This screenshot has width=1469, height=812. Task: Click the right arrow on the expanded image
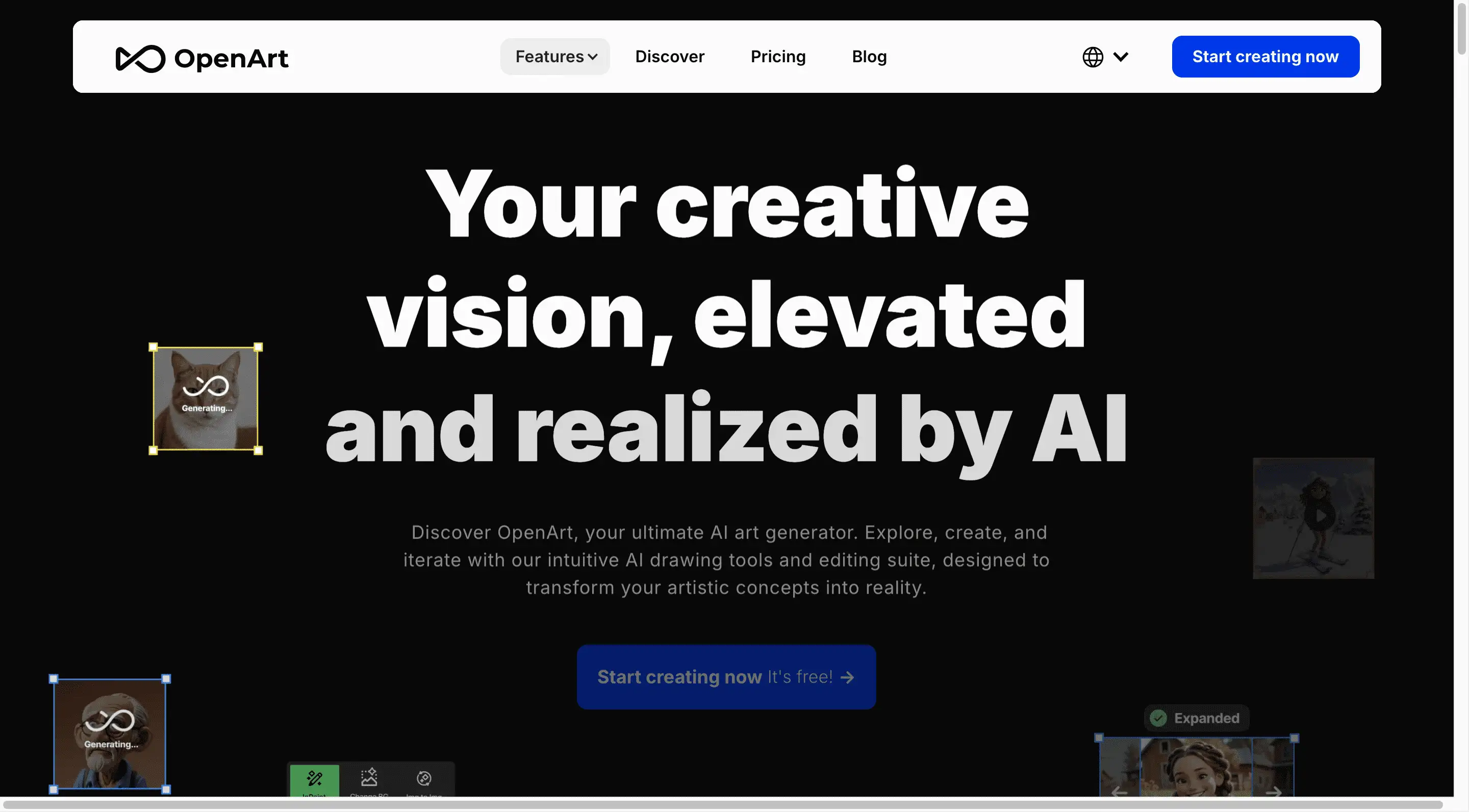(1275, 792)
